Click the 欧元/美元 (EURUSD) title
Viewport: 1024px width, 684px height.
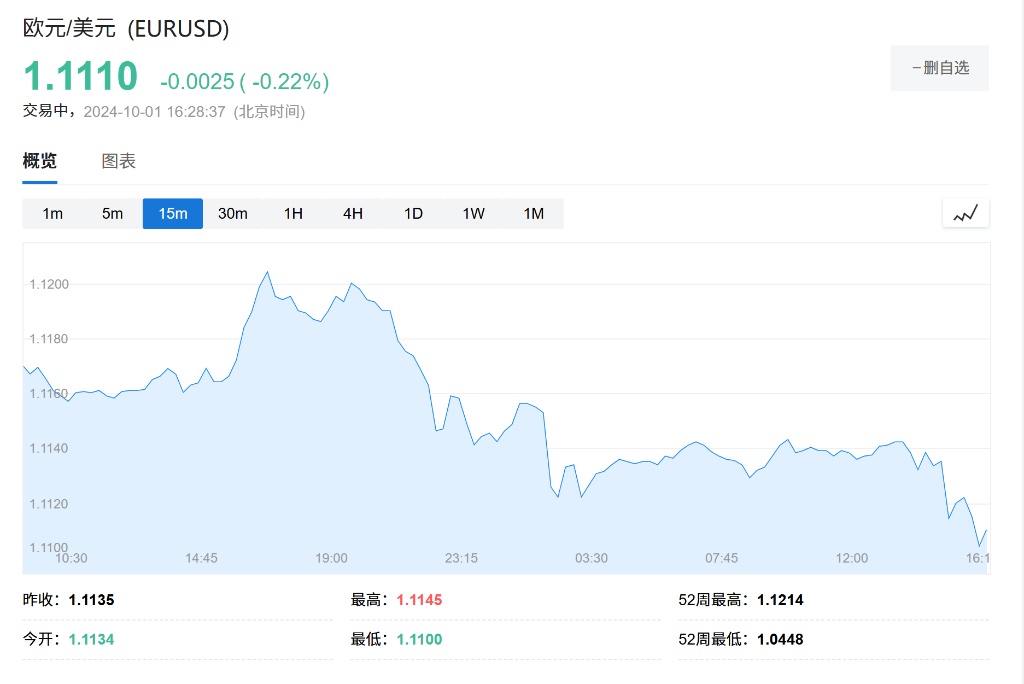126,29
